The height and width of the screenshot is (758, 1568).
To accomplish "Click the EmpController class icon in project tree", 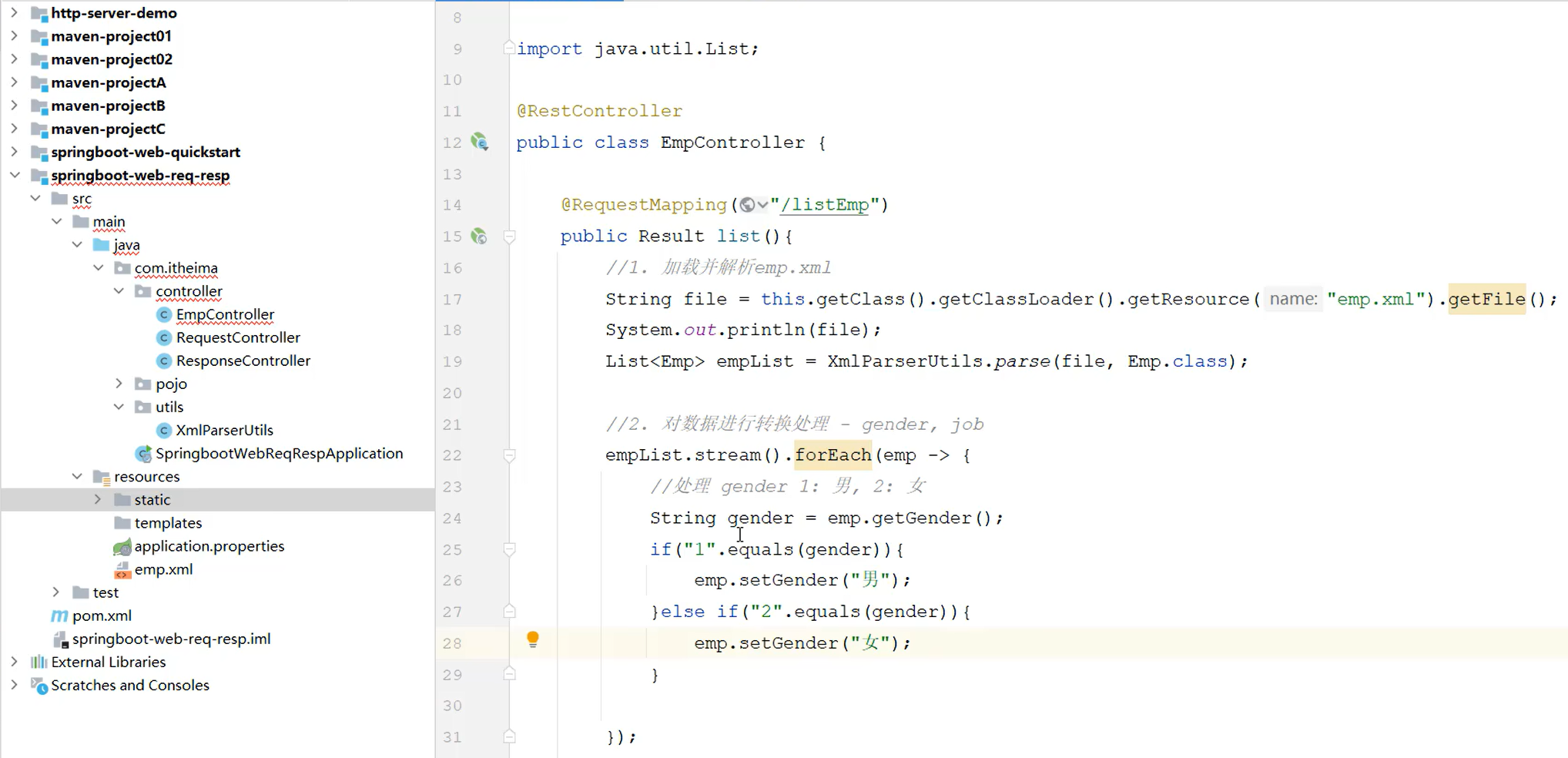I will pos(164,314).
